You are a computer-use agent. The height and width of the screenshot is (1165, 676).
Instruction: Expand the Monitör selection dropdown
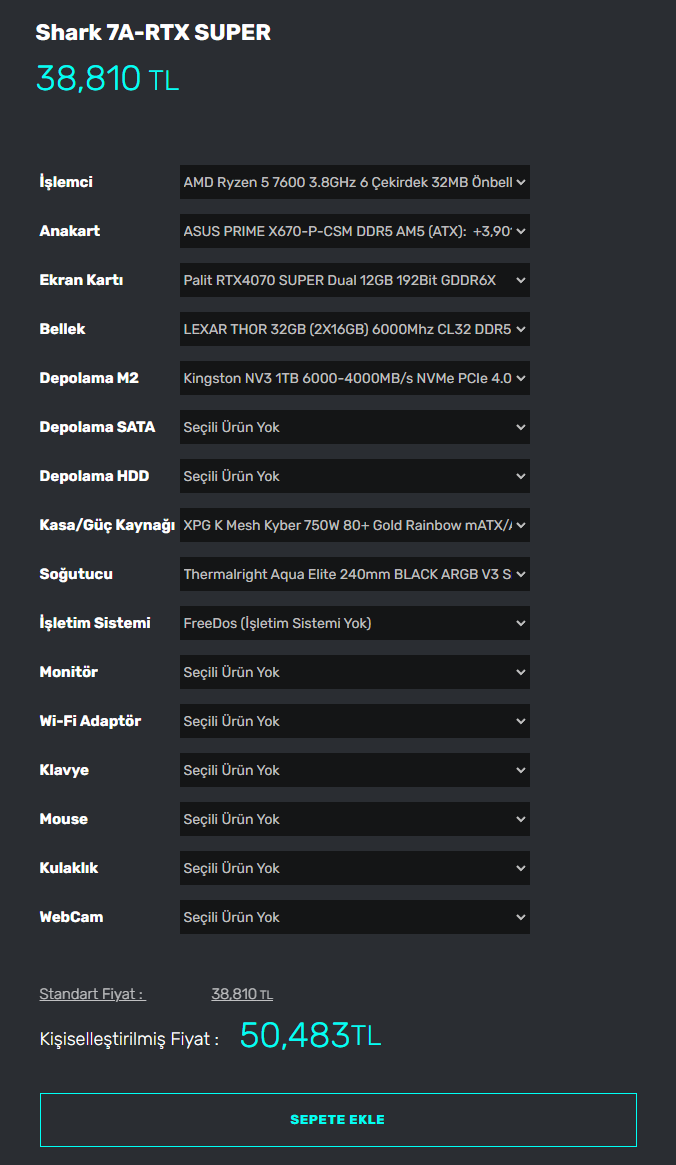354,672
